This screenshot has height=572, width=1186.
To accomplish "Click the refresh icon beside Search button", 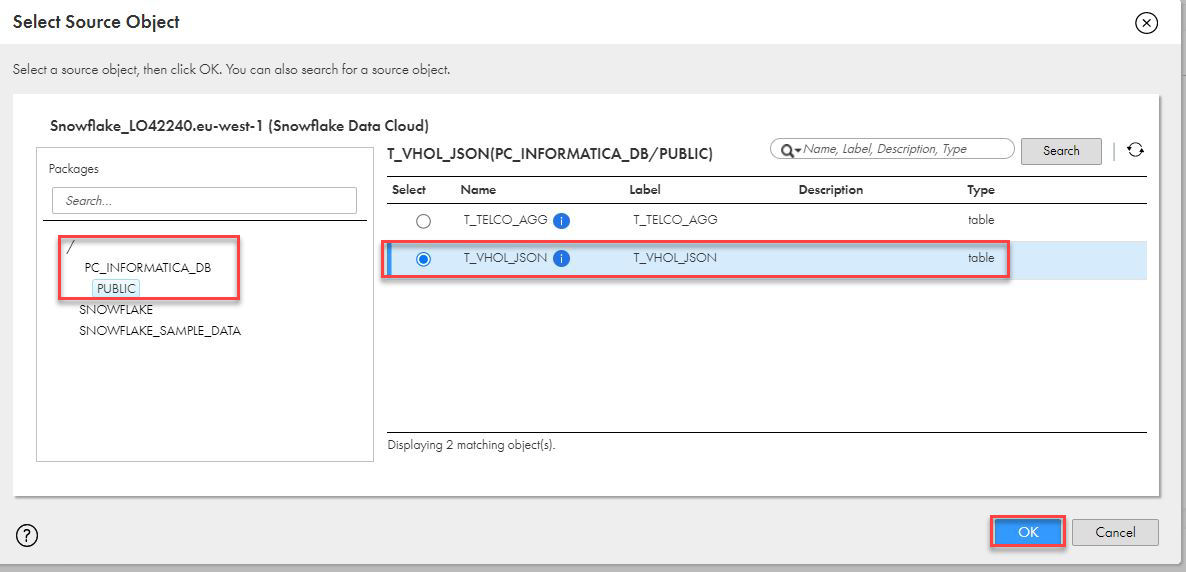I will (x=1135, y=150).
